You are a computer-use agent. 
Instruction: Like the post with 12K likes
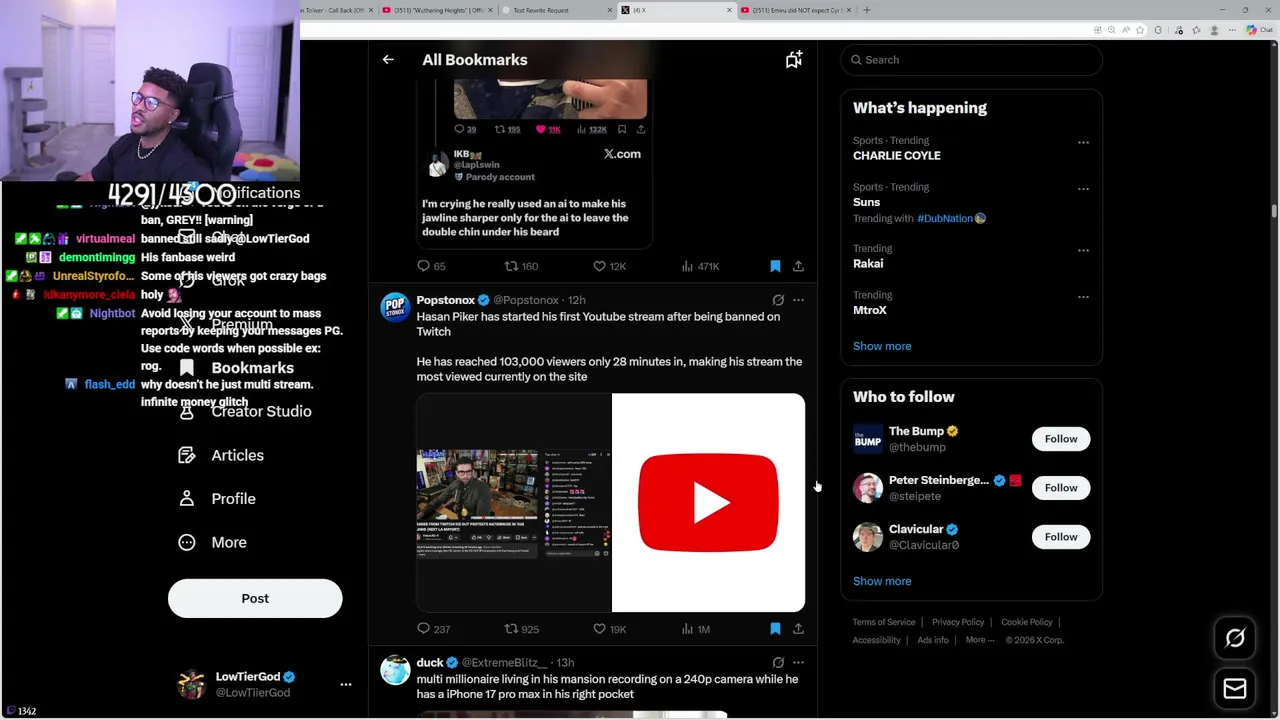[x=609, y=266]
